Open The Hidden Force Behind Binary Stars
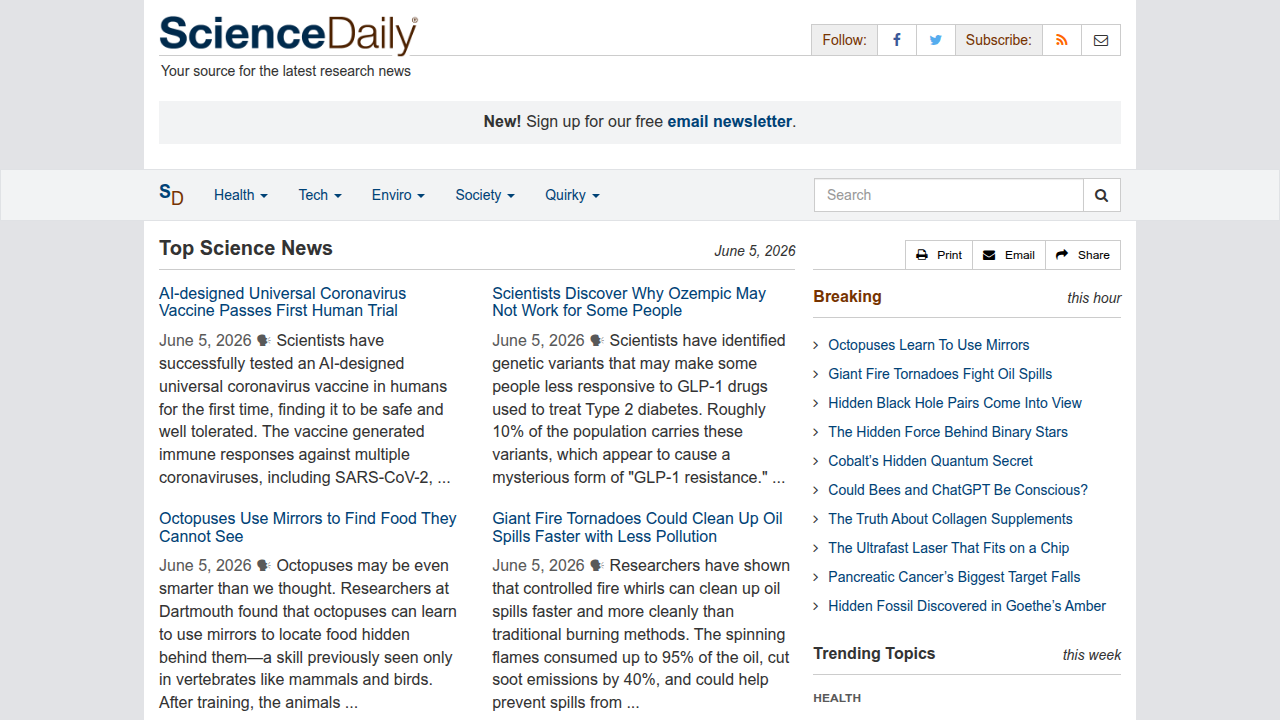The image size is (1280, 720). point(948,432)
